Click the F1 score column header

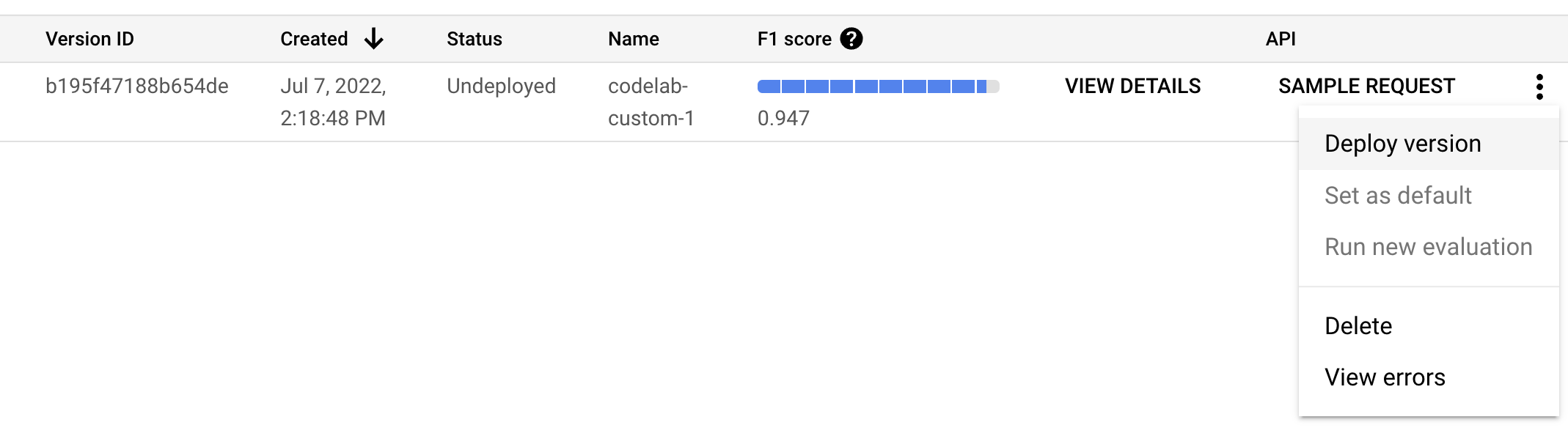pyautogui.click(x=794, y=39)
